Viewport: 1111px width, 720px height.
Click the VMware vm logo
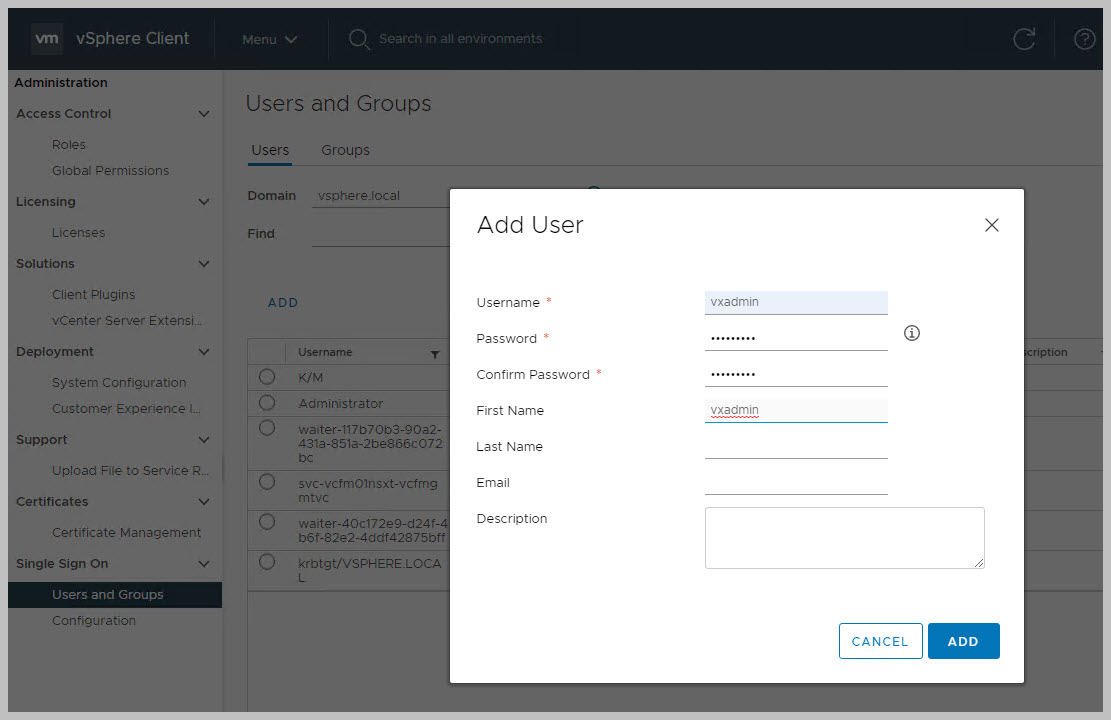(x=47, y=39)
